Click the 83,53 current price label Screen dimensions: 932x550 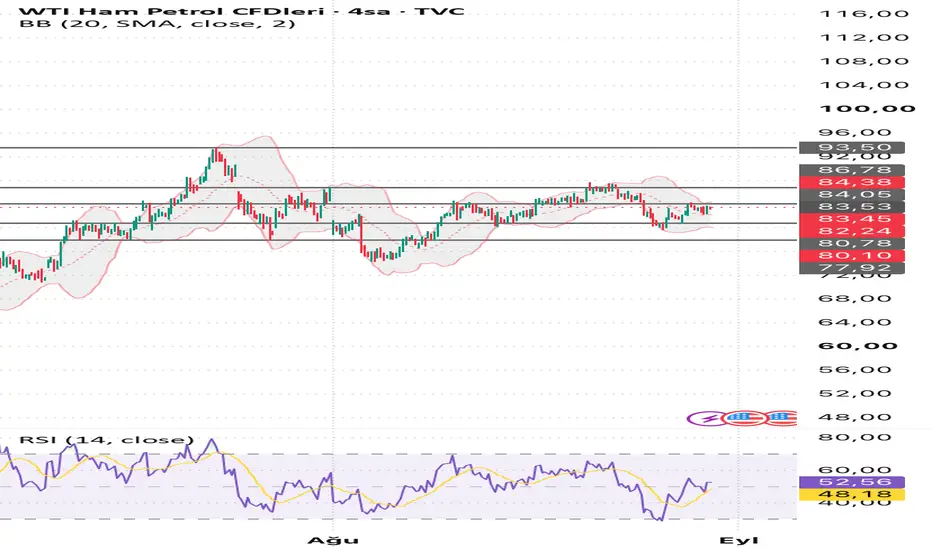[852, 207]
